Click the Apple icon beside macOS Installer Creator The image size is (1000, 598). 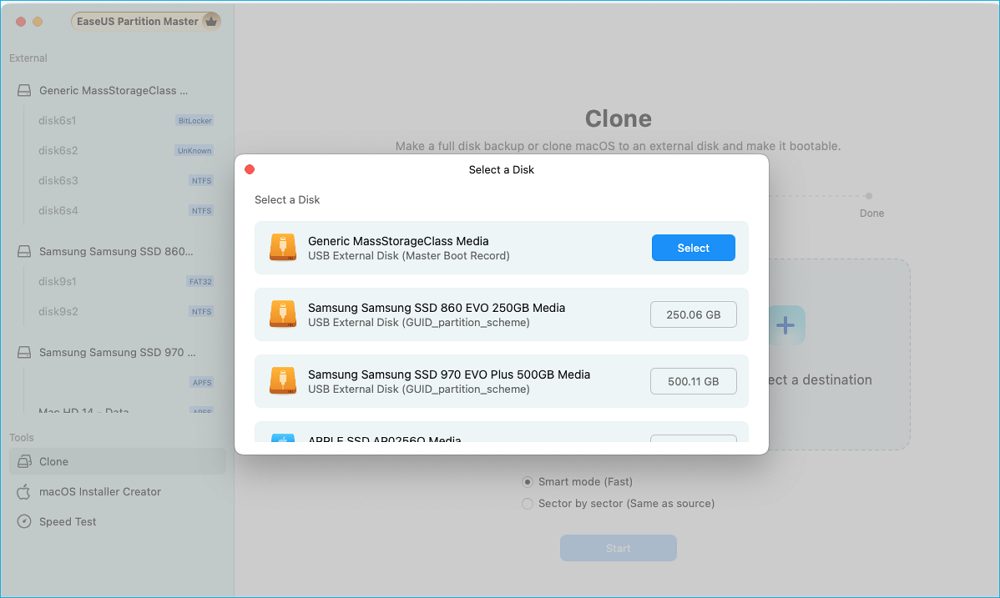[24, 491]
